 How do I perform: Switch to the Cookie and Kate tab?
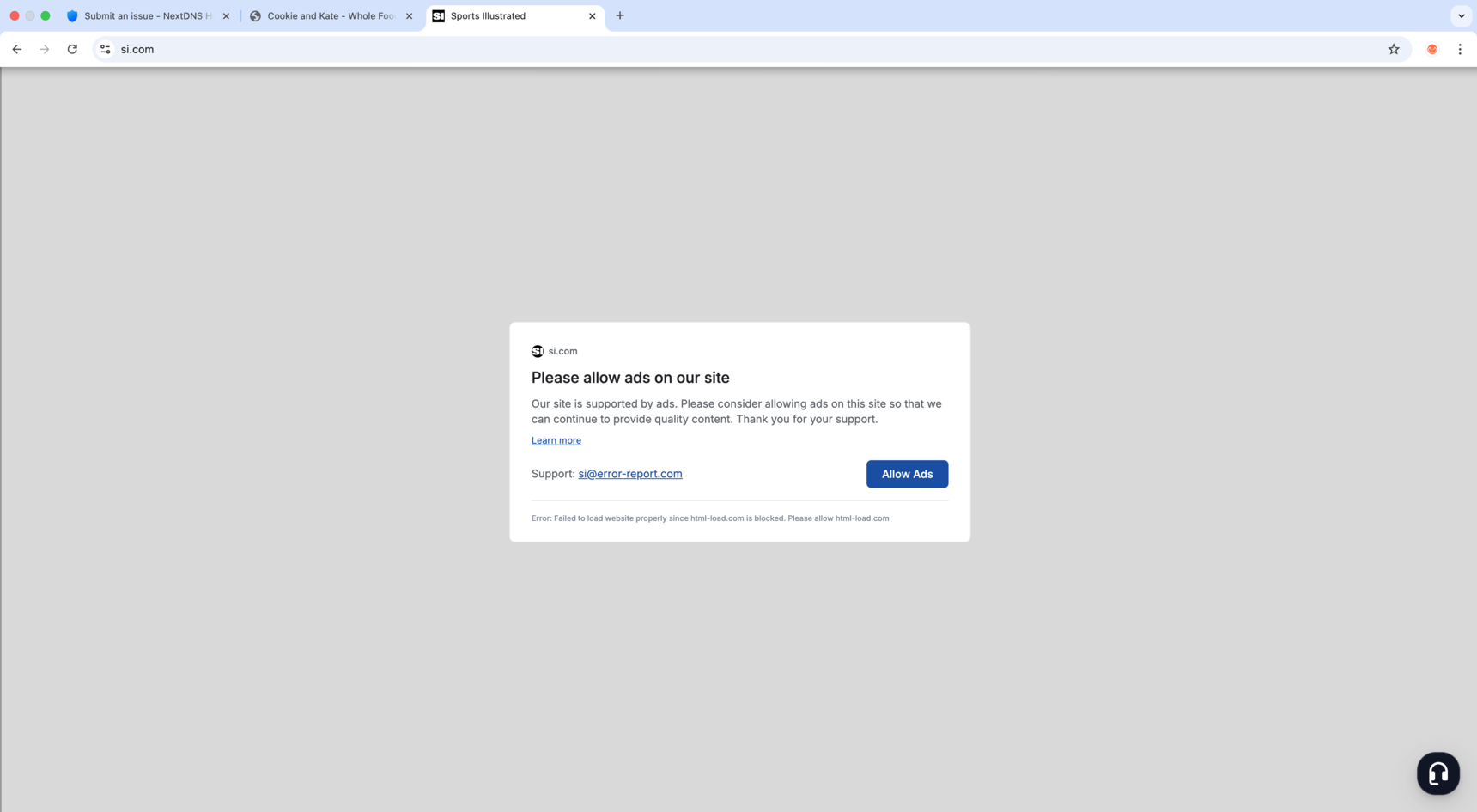coord(331,16)
